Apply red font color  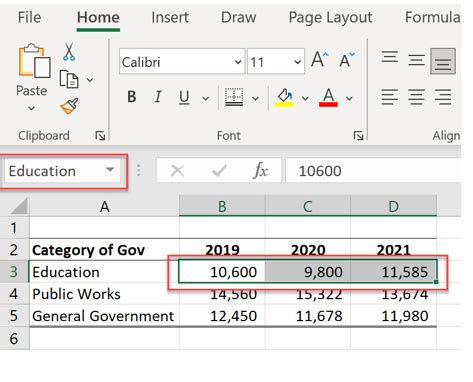point(328,97)
